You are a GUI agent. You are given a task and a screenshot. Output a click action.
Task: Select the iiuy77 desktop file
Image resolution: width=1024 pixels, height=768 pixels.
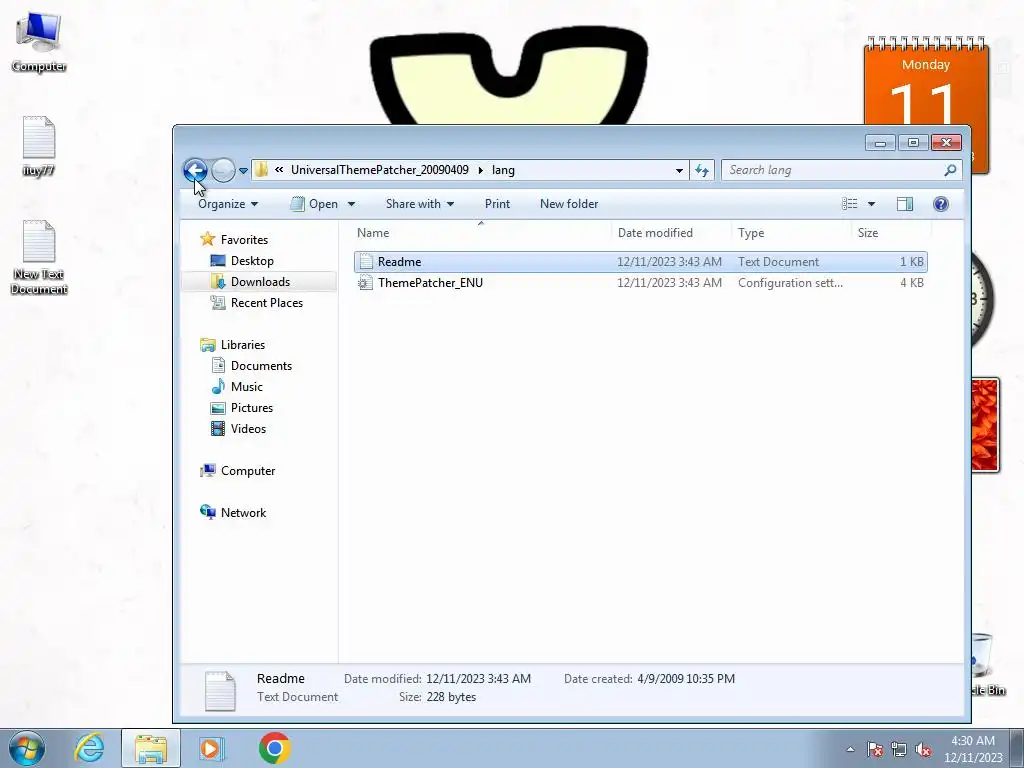(x=39, y=146)
